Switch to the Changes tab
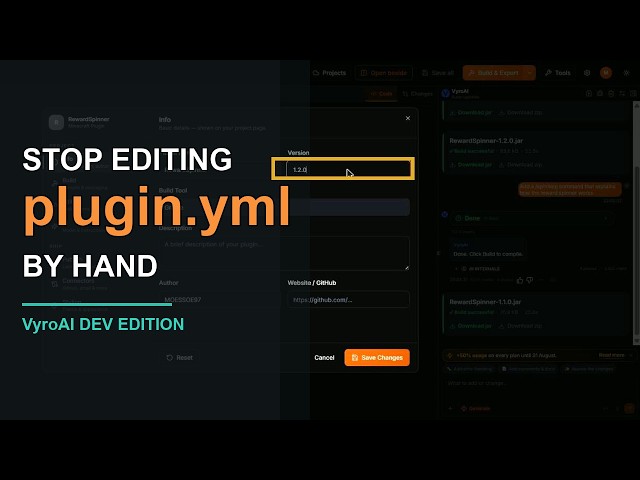This screenshot has height=480, width=640. [x=418, y=94]
